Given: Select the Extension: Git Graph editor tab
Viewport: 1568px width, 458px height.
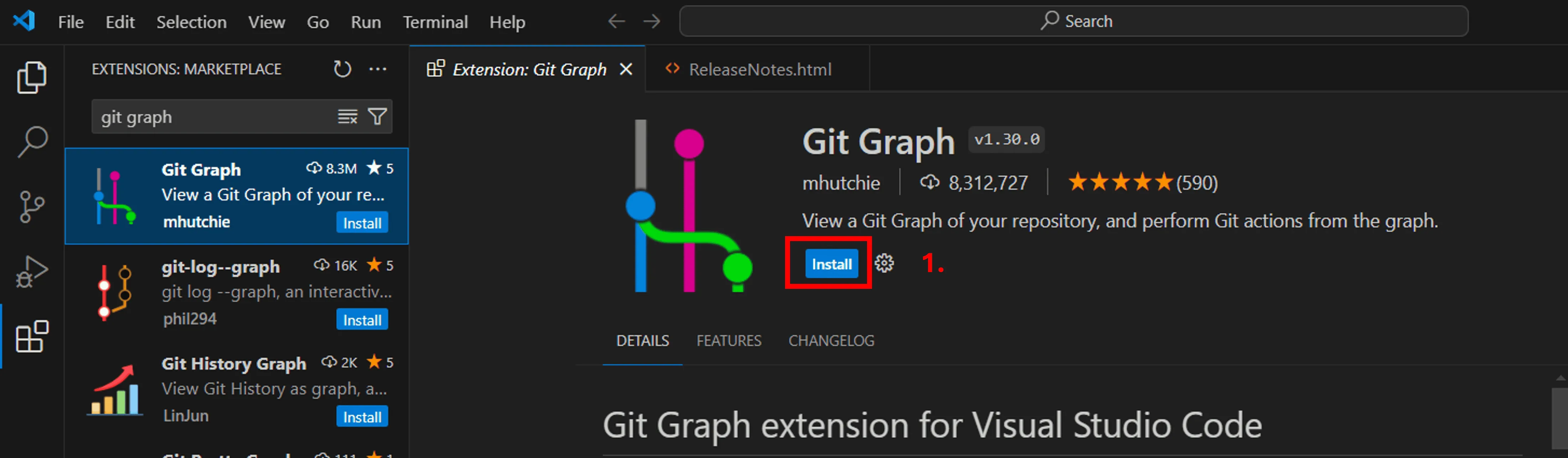Looking at the screenshot, I should [527, 69].
